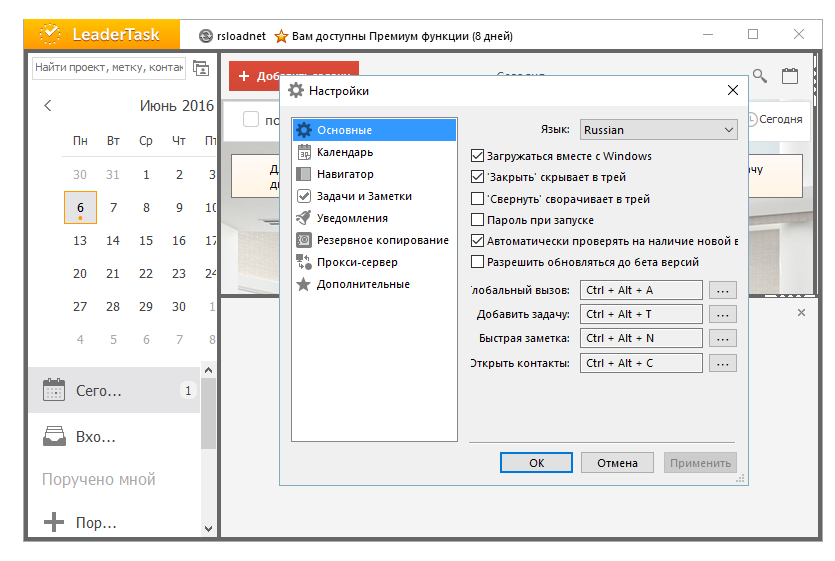The width and height of the screenshot is (835, 561).
Task: Click the Навигатор settings icon
Action: 304,174
